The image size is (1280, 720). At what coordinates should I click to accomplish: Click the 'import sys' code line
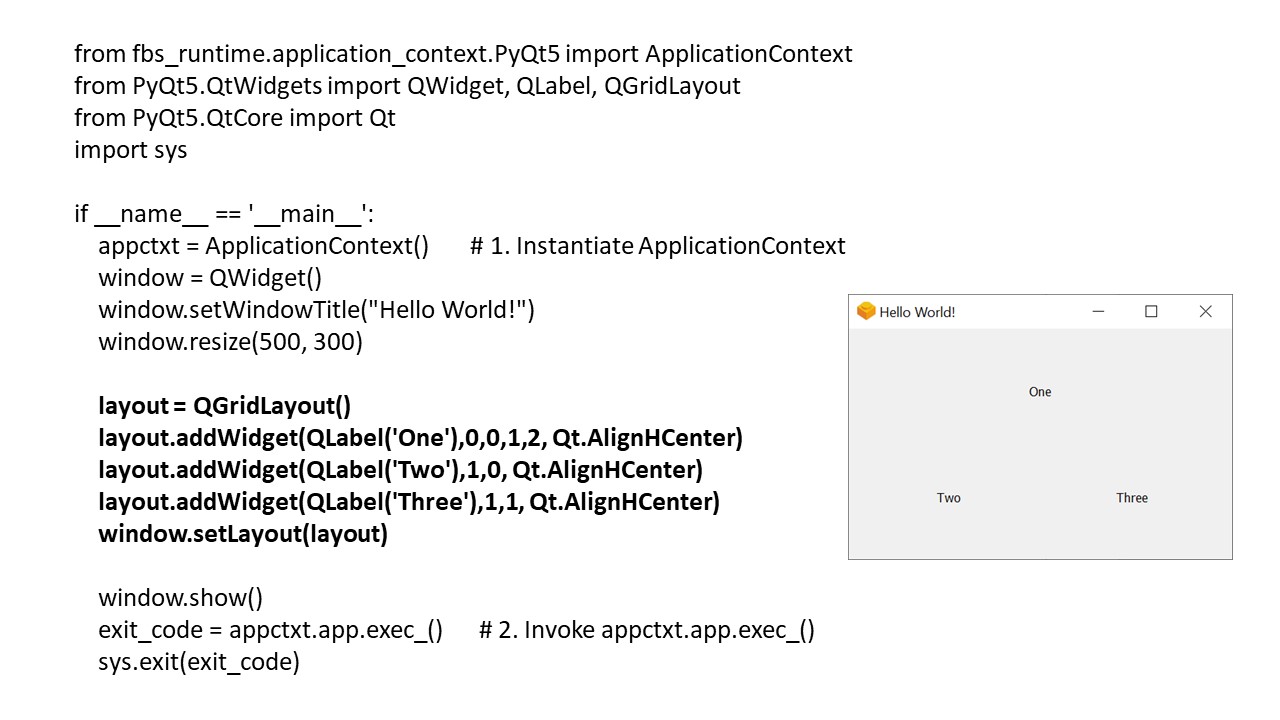point(130,150)
